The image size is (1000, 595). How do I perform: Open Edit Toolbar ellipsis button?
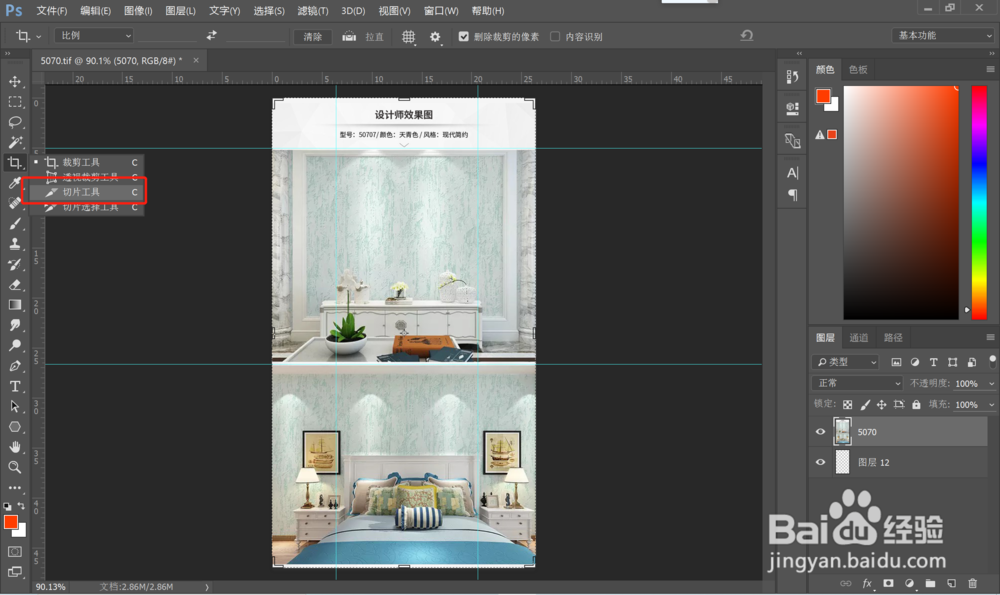tap(15, 488)
